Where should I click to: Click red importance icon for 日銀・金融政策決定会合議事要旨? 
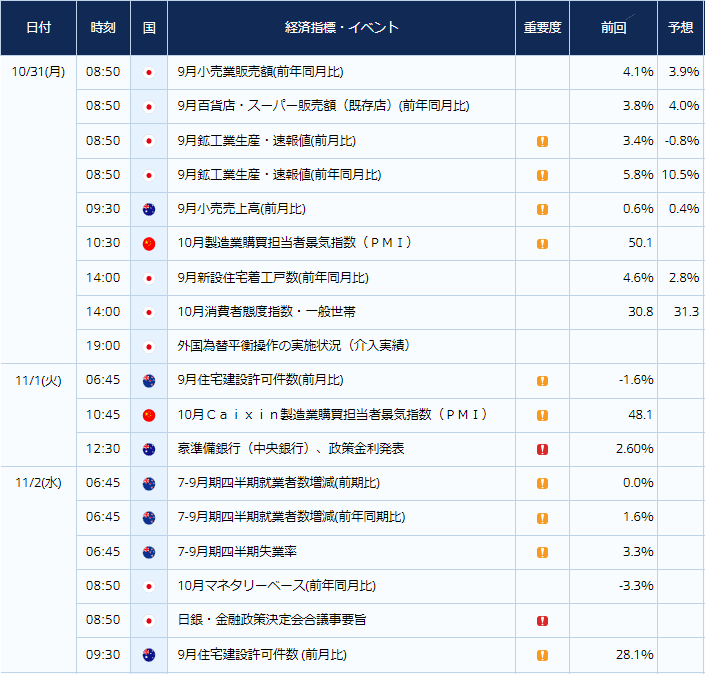point(542,621)
